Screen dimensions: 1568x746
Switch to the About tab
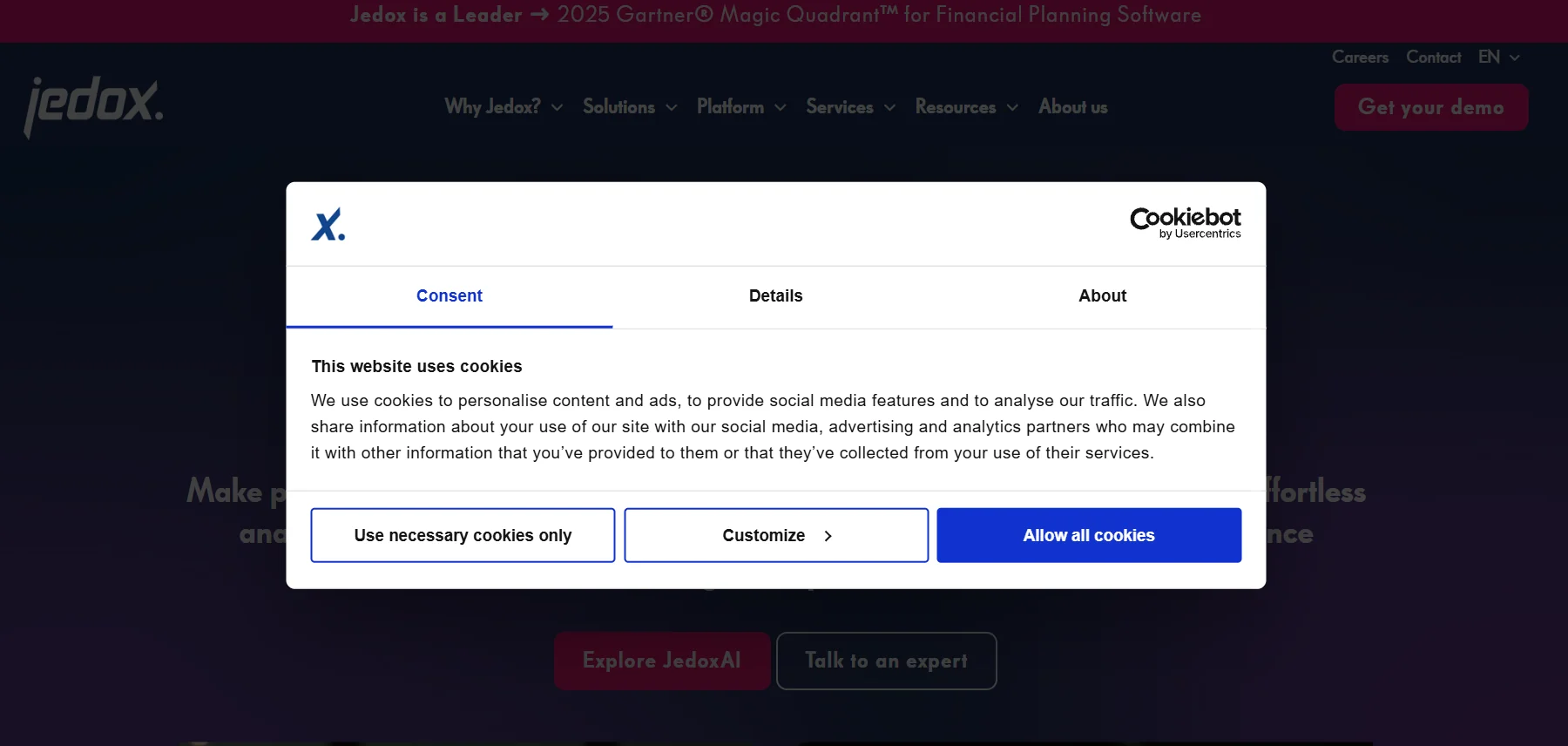click(x=1102, y=296)
